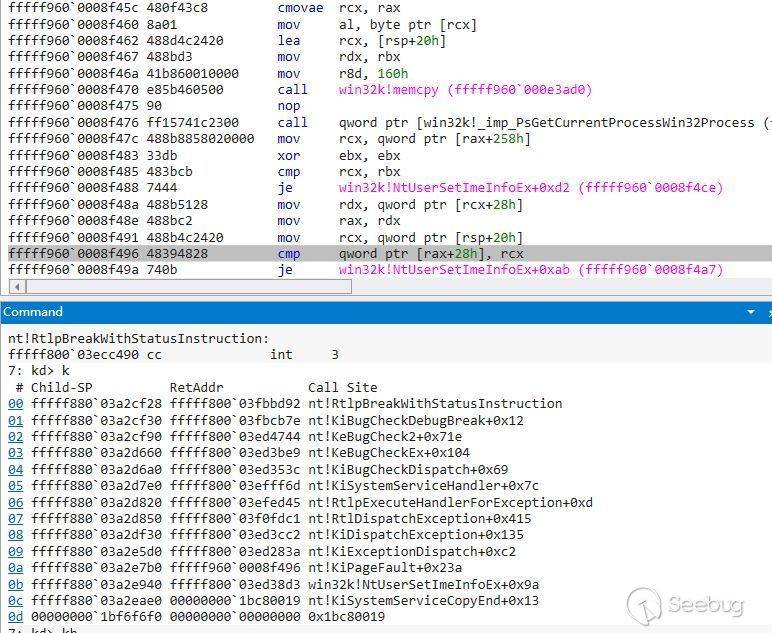This screenshot has height=633, width=772.
Task: Open stack frame 02 link
Action: click(16, 437)
